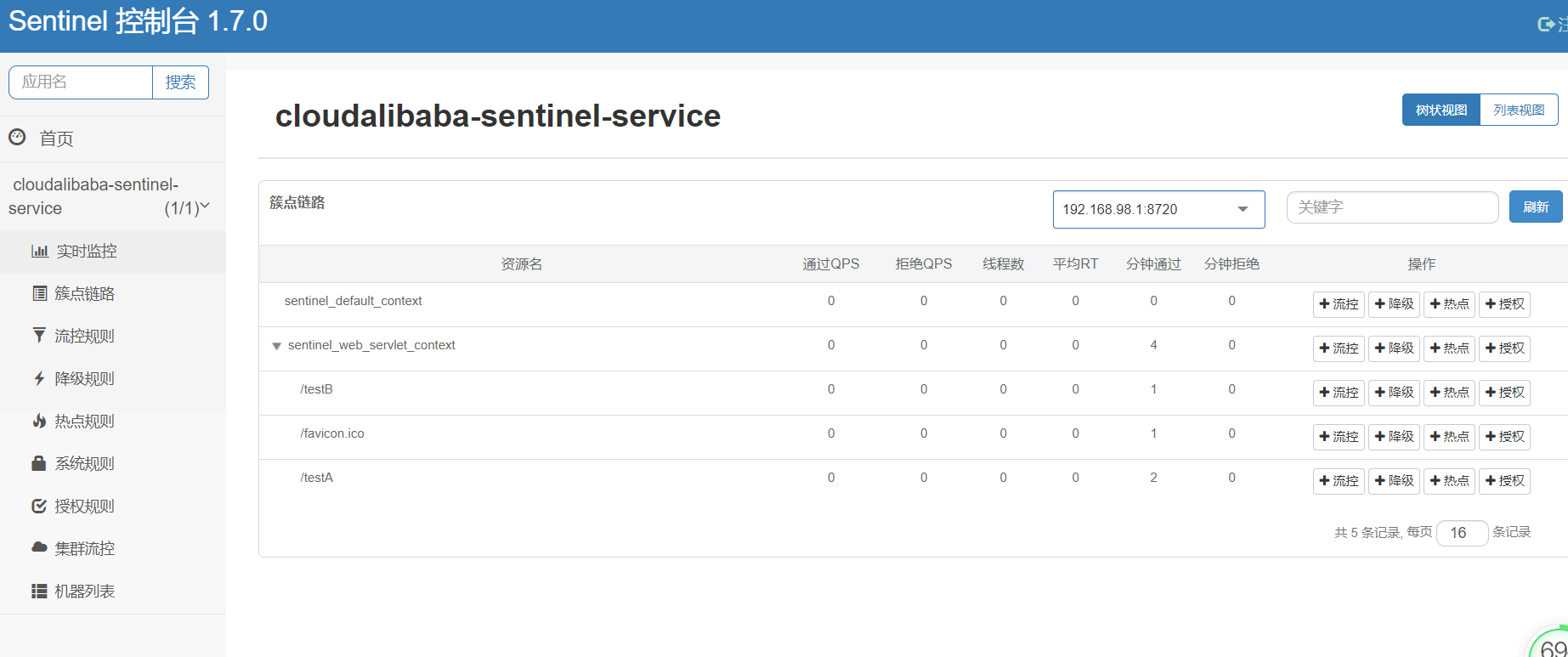Screen dimensions: 1568x657
Task: Collapse the sentinel_web_servlet_context tree node
Action: coord(276,346)
